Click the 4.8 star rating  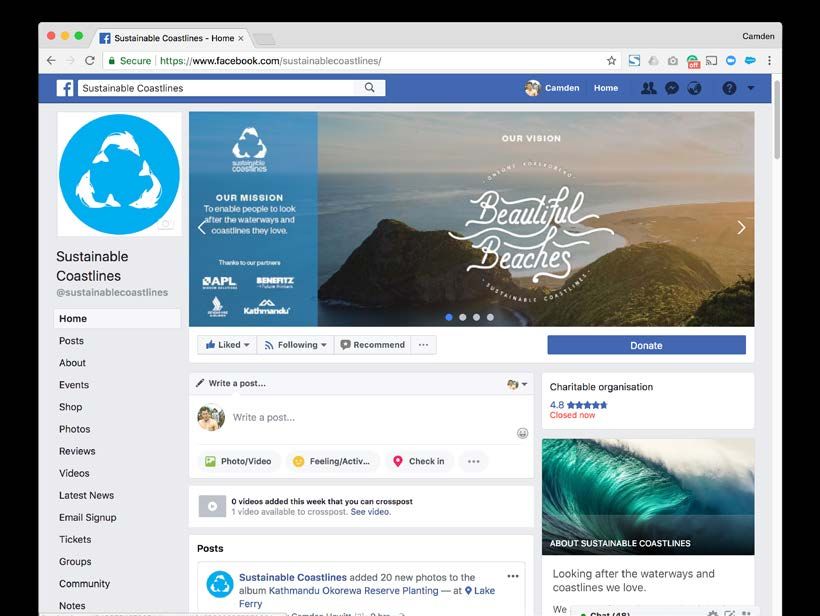pos(578,405)
